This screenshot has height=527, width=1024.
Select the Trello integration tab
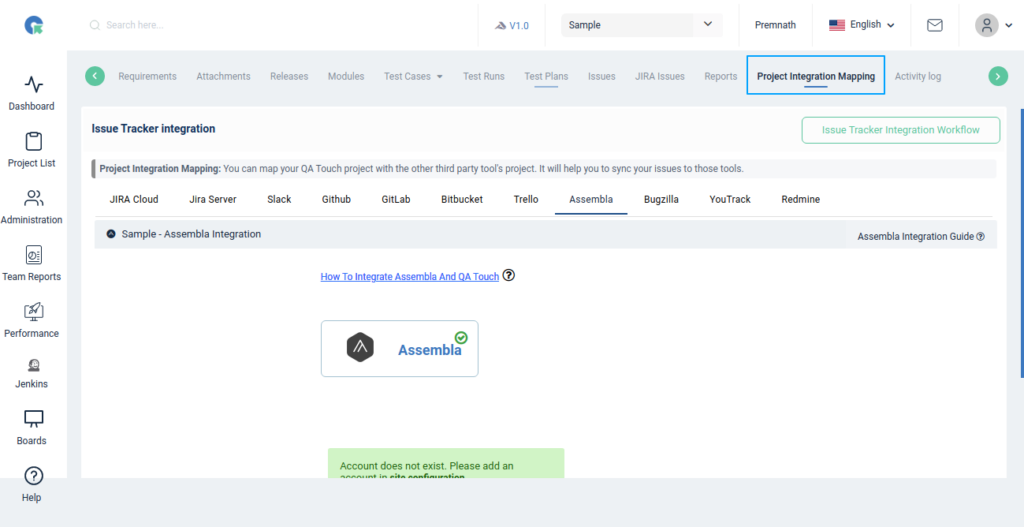coord(526,199)
